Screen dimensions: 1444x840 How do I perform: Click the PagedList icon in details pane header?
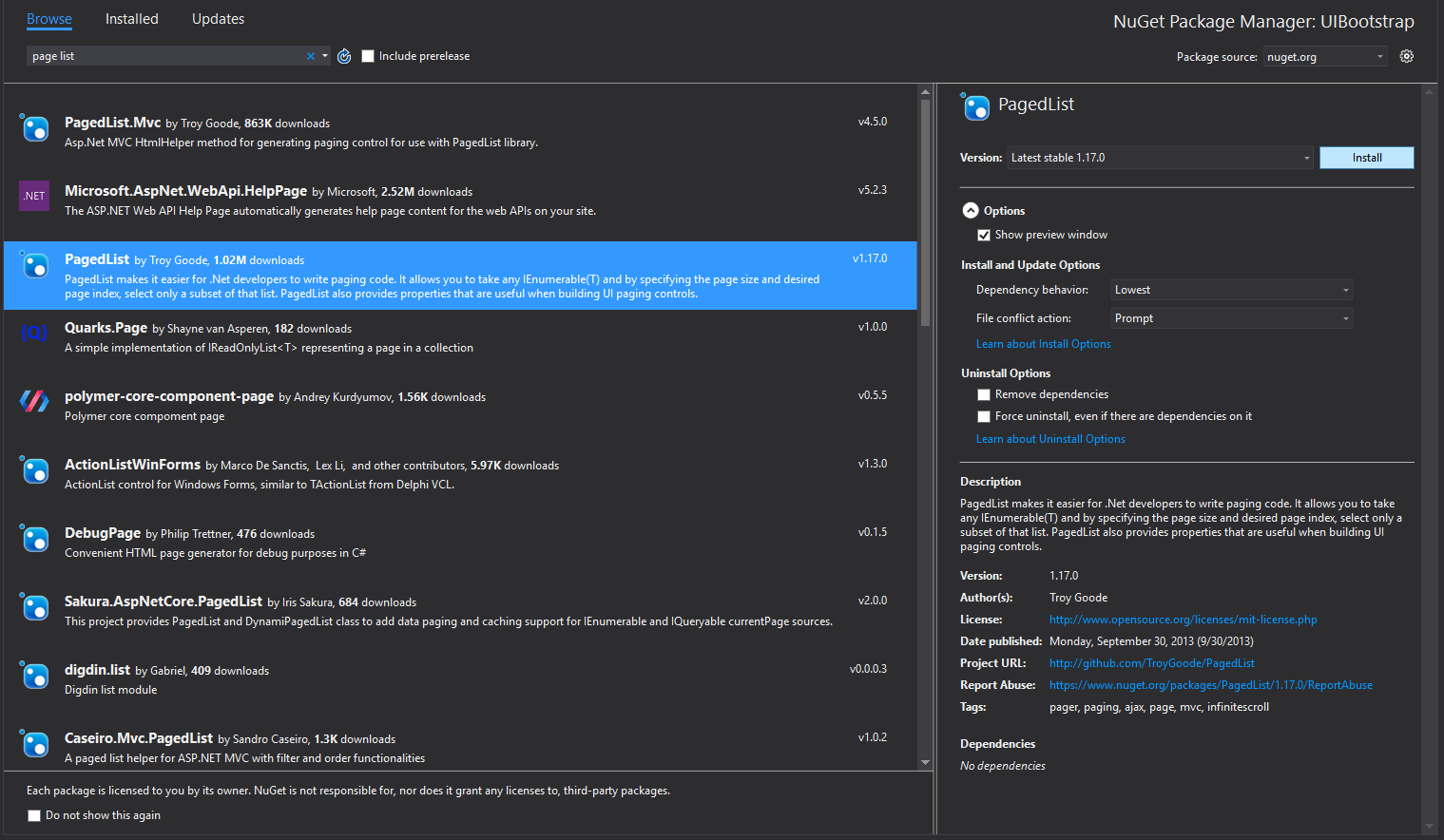975,106
